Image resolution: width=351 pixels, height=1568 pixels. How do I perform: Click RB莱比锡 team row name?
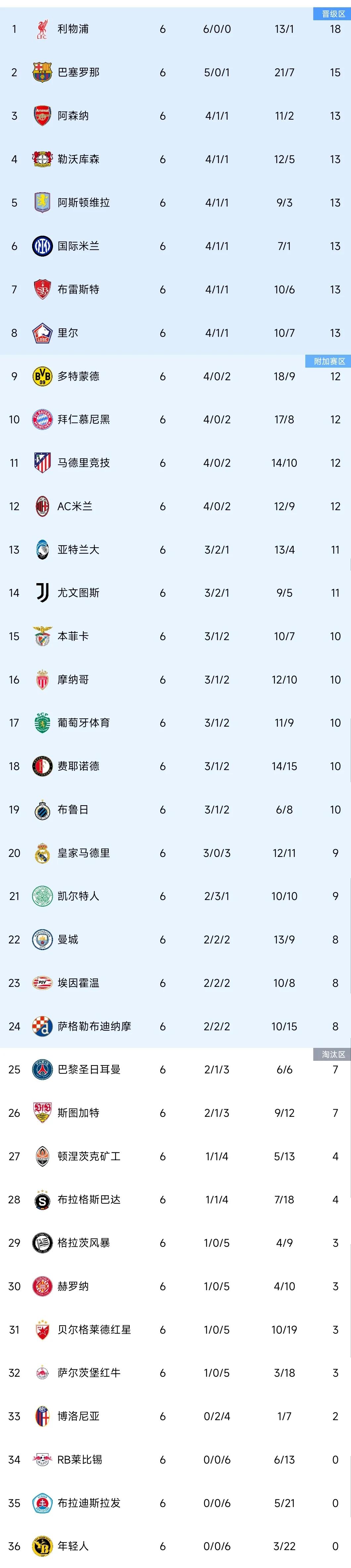click(80, 1460)
